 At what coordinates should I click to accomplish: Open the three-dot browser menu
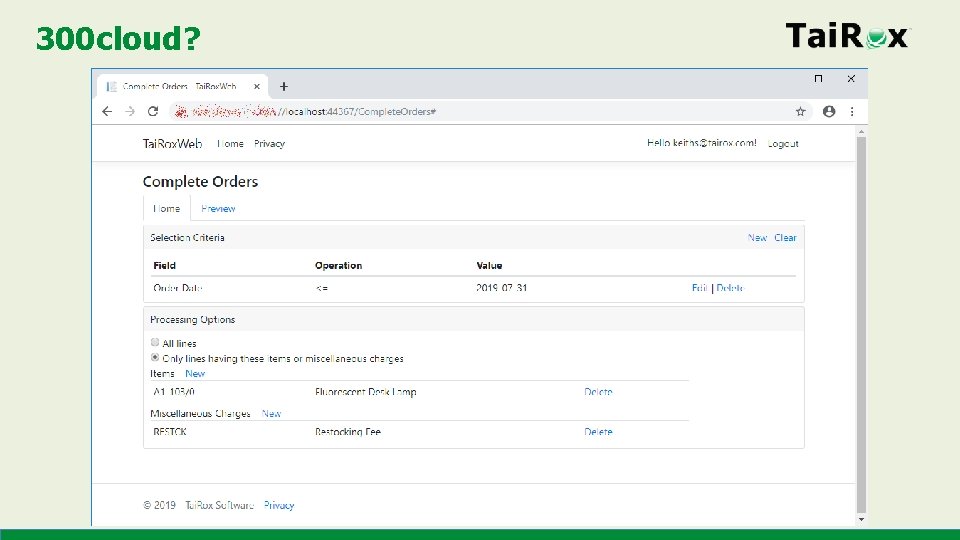point(852,111)
